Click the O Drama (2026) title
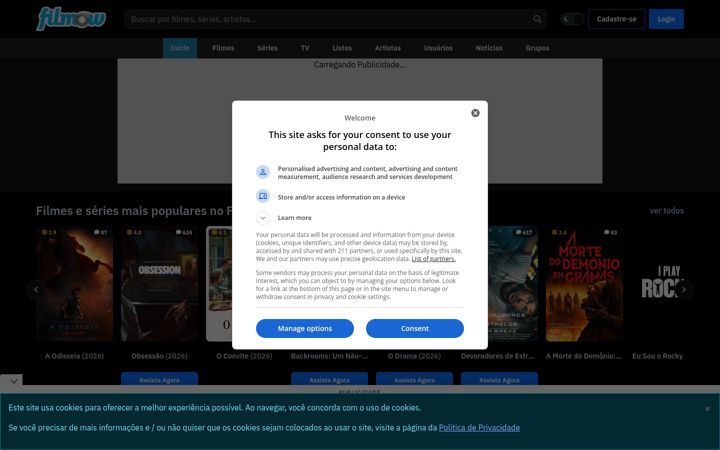Viewport: 720px width, 450px height. click(414, 356)
